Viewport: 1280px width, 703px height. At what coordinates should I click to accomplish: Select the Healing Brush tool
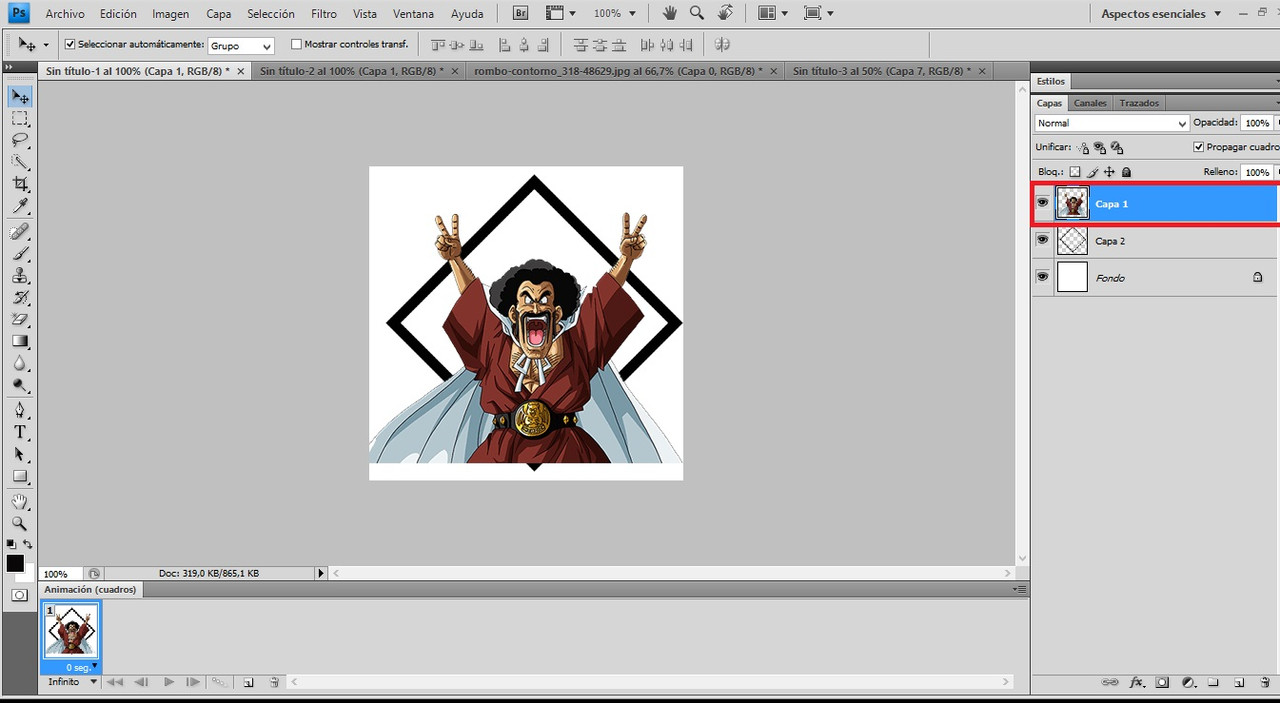click(20, 232)
